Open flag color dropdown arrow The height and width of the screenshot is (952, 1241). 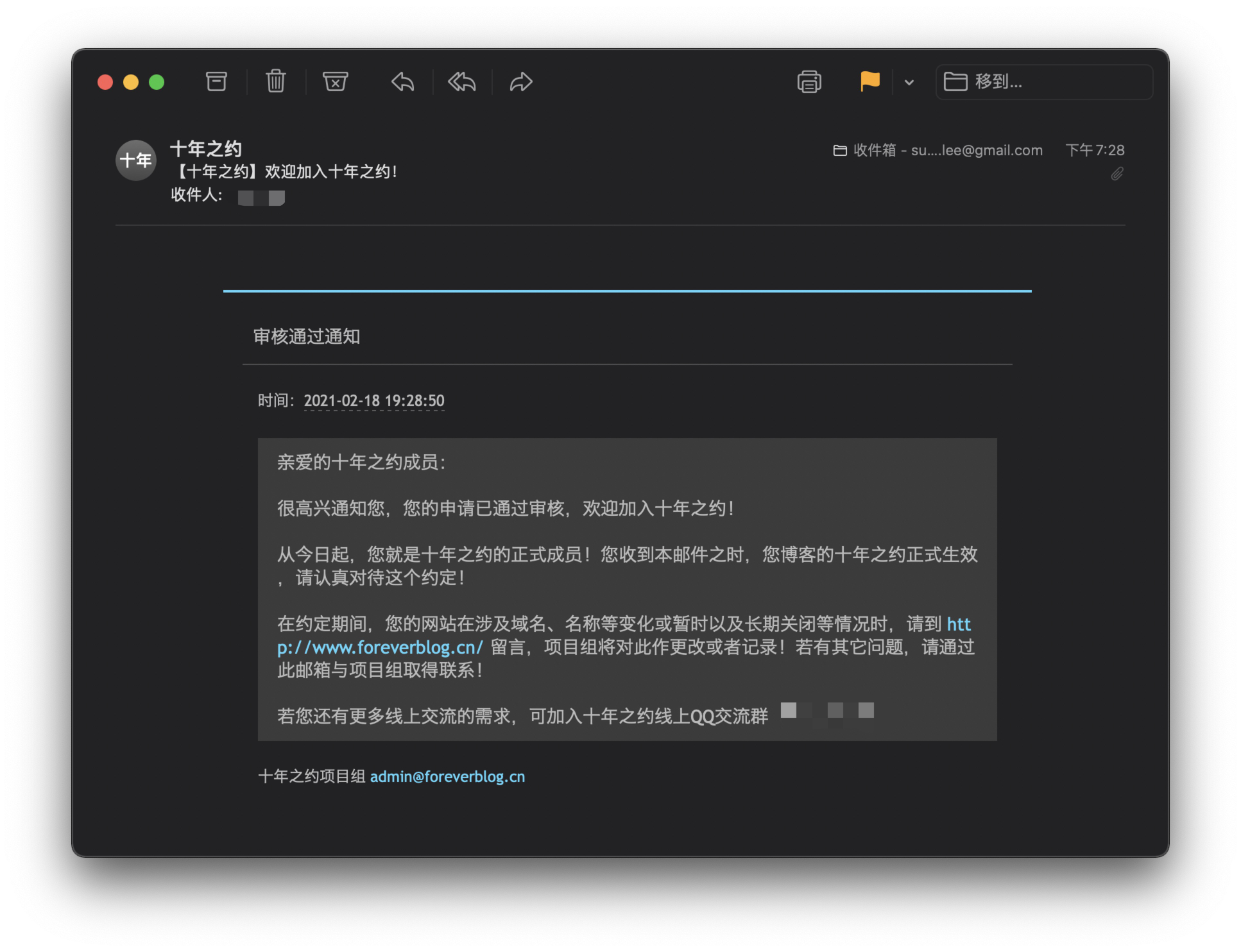click(909, 82)
